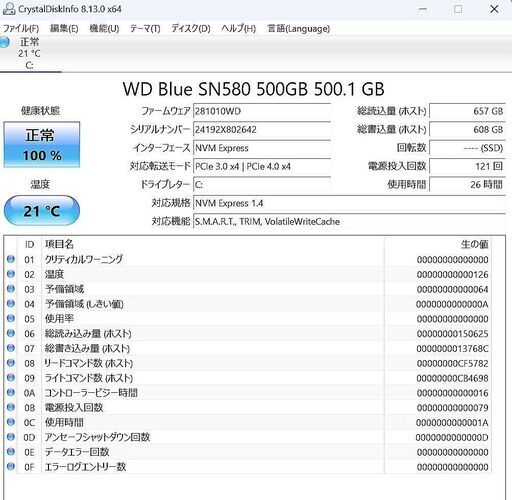Click the blue status orb for drive C:

(4, 42)
